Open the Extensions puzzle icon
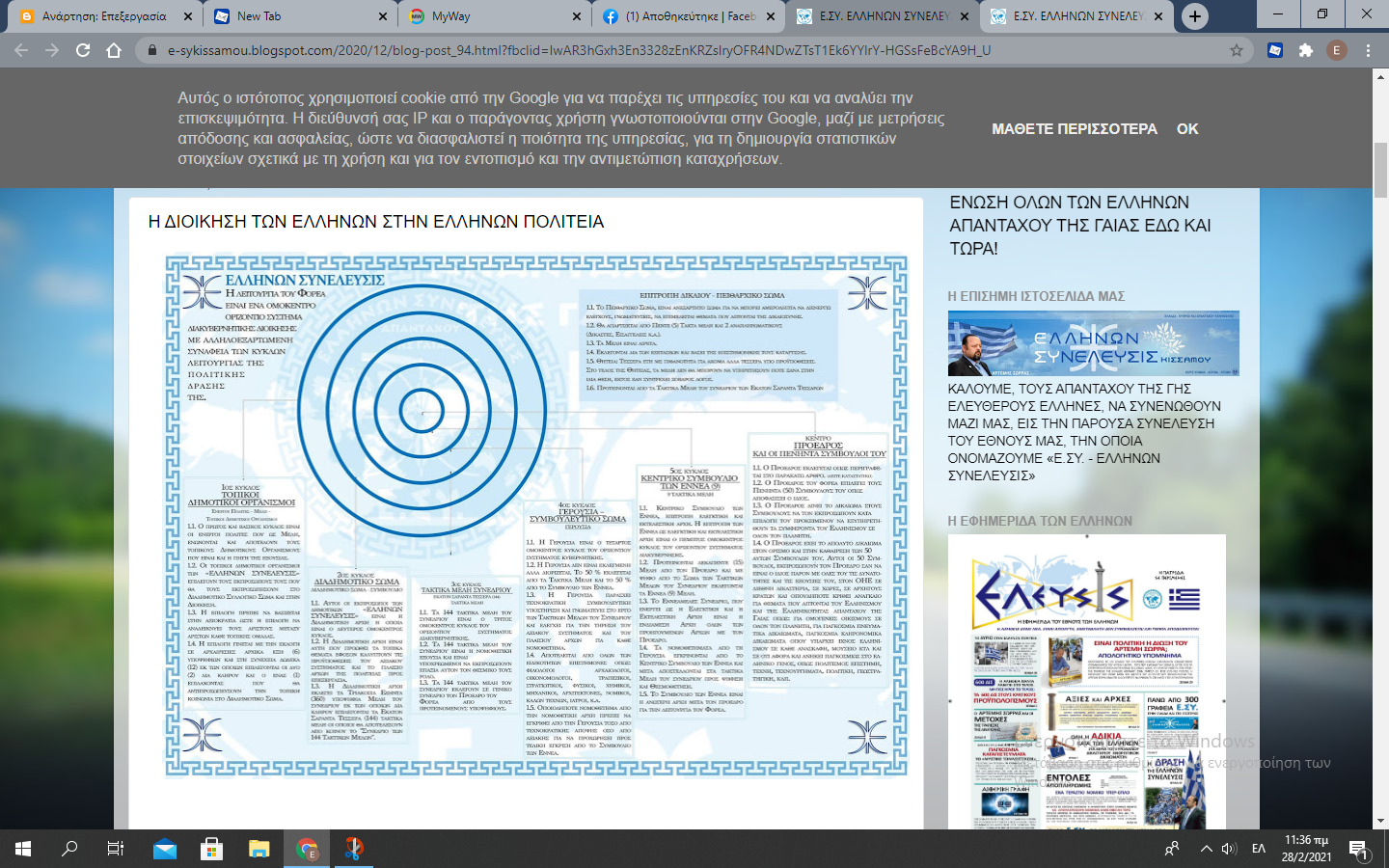 [x=1306, y=50]
